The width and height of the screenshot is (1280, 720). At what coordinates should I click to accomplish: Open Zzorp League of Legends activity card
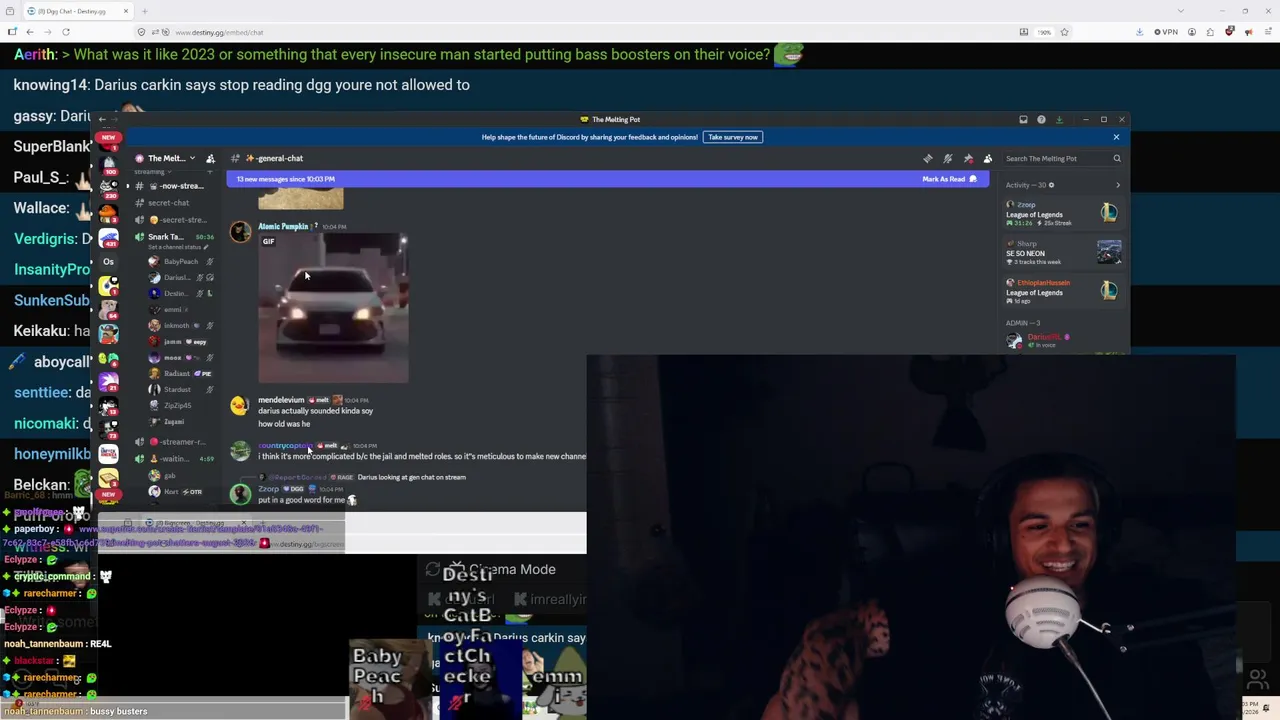coord(1063,214)
